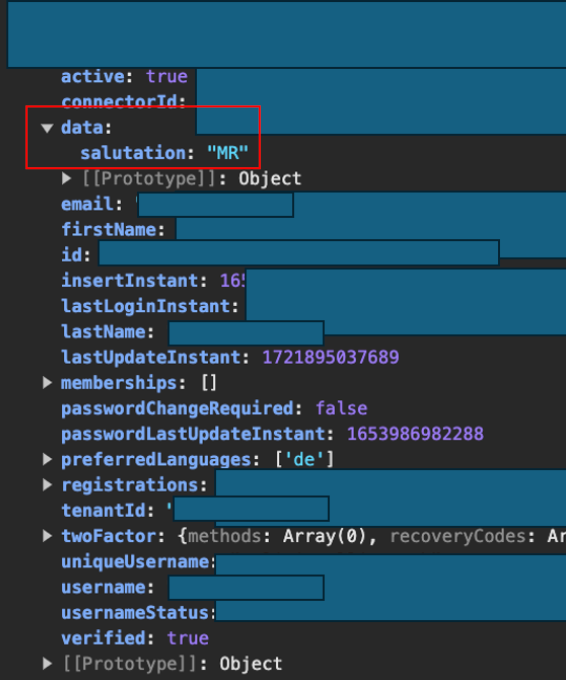
Task: Click the active true value
Action: 167,77
